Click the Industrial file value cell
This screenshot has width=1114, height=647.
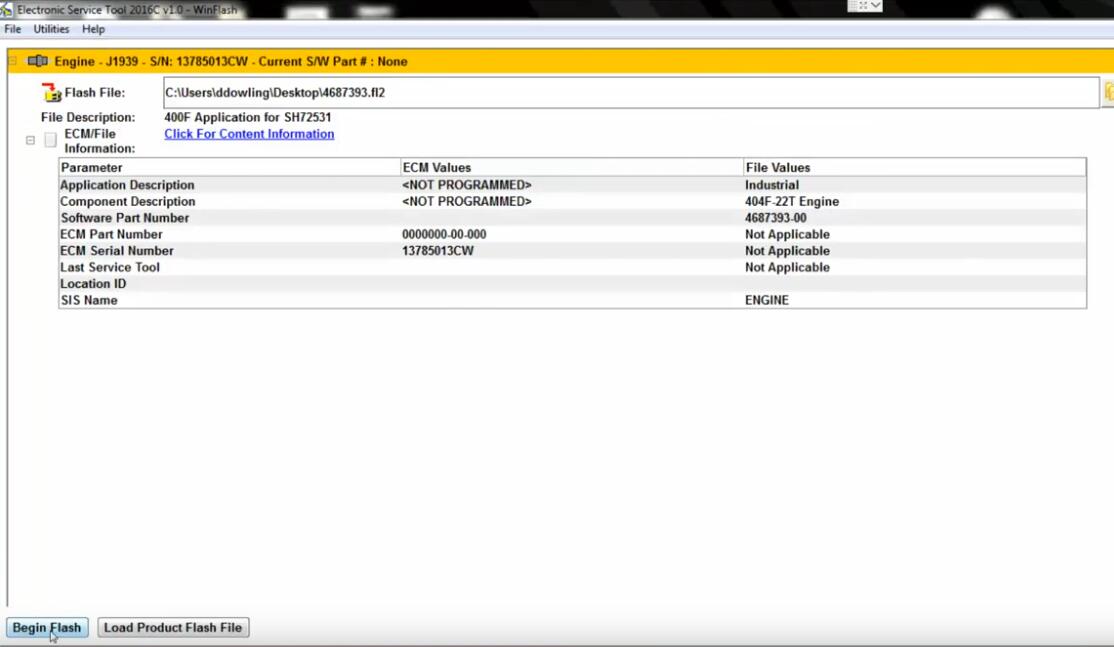point(772,185)
